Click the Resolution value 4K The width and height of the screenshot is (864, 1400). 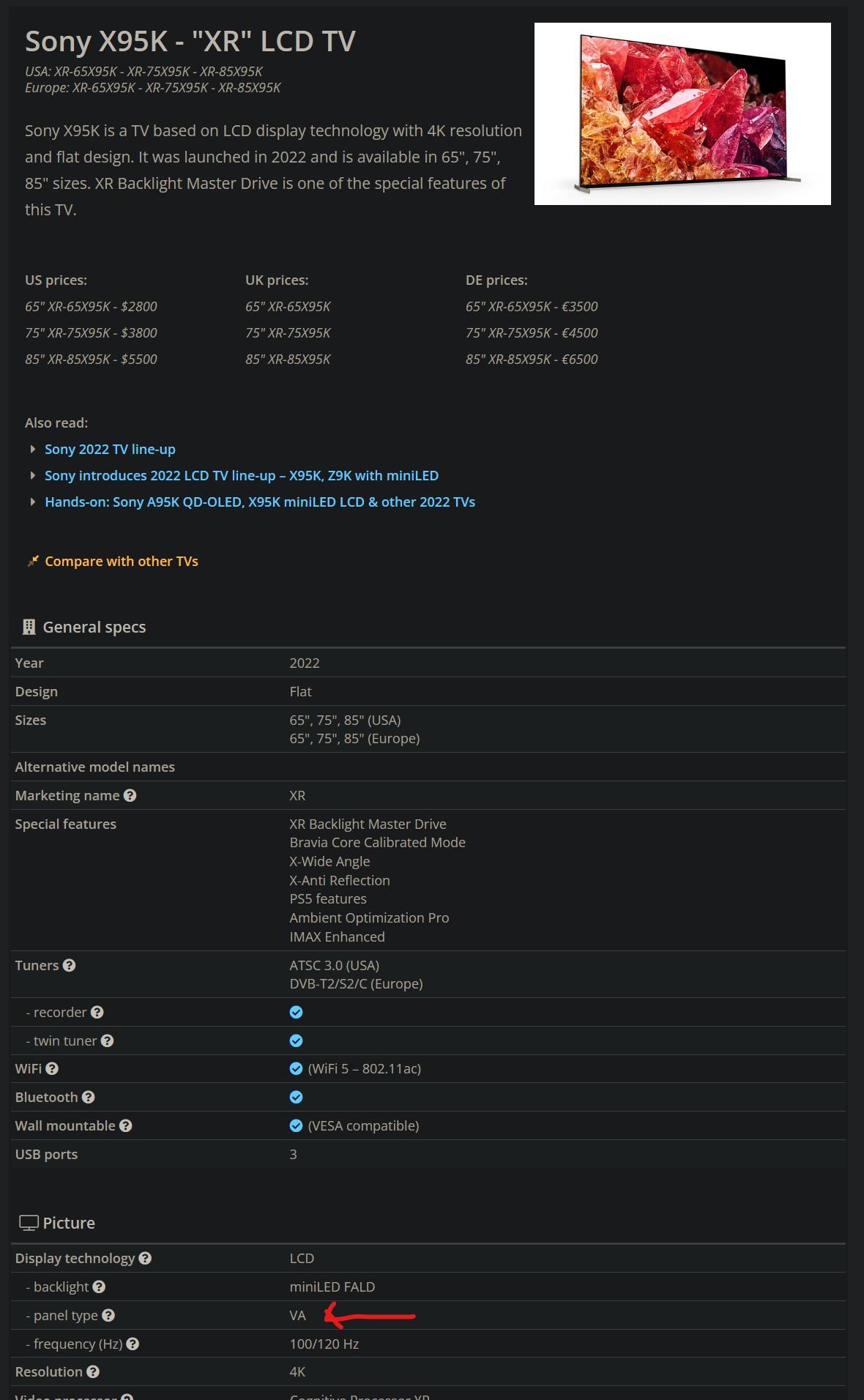click(297, 1371)
